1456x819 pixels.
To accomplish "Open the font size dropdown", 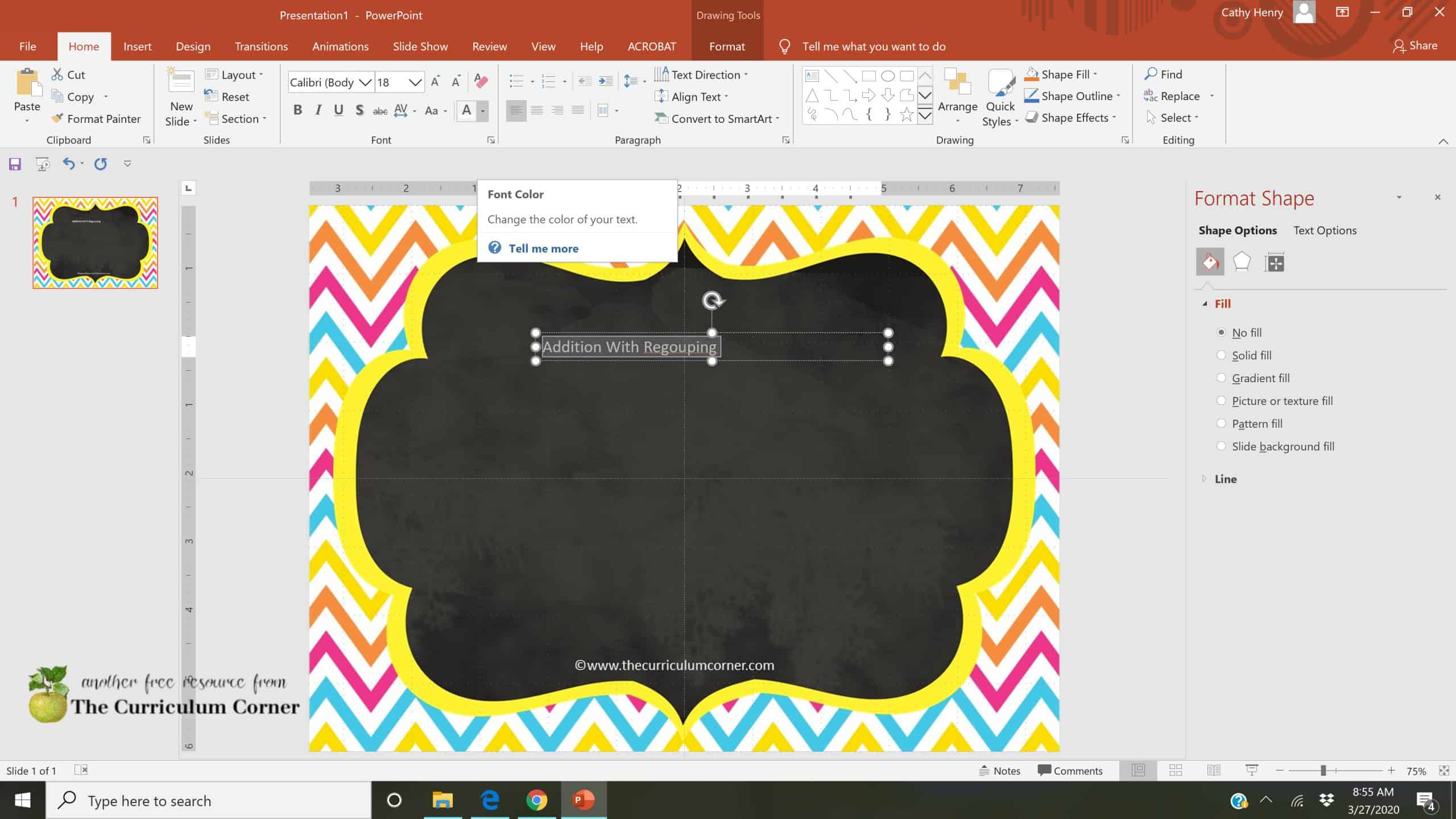I will [416, 82].
